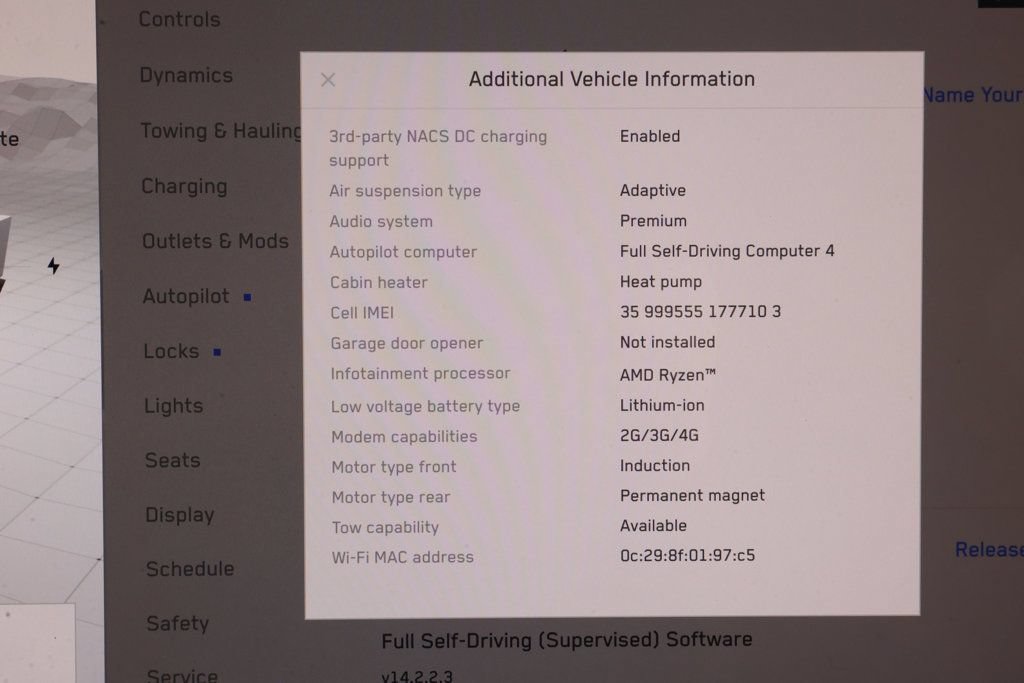Select the Modem capabilities label

pos(404,436)
